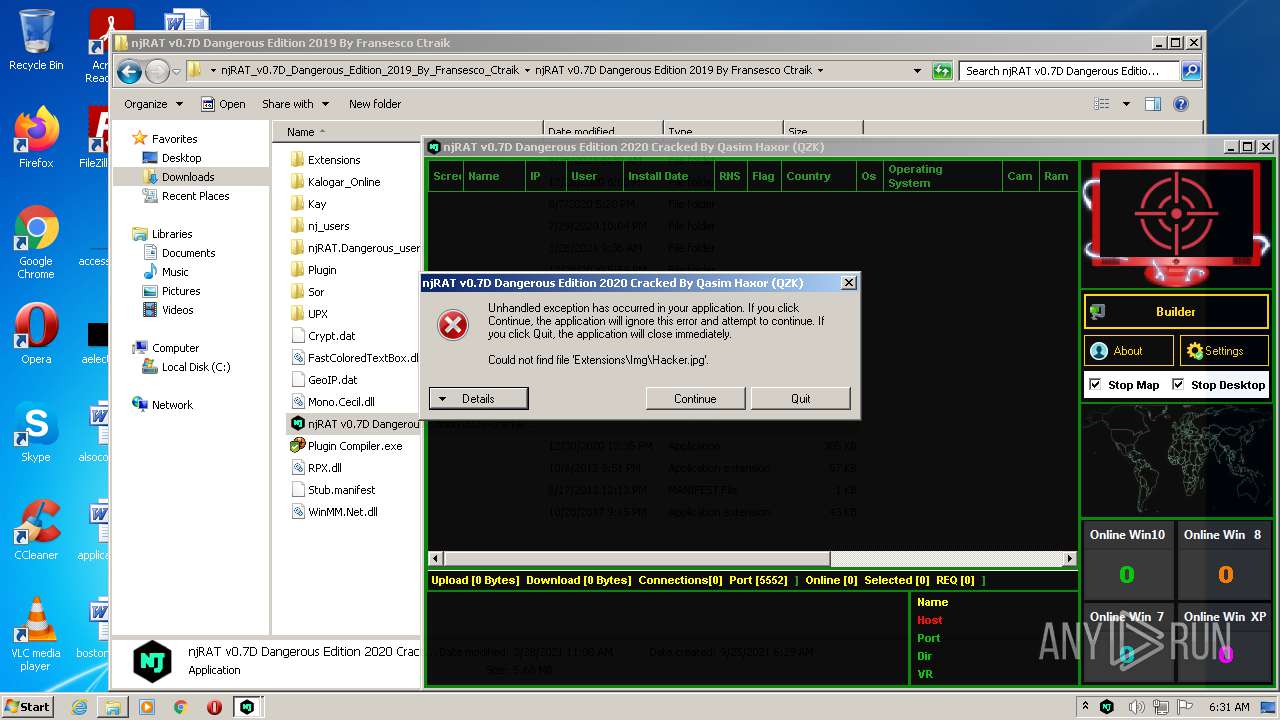Open the change view options dropdown arrow

click(1126, 104)
